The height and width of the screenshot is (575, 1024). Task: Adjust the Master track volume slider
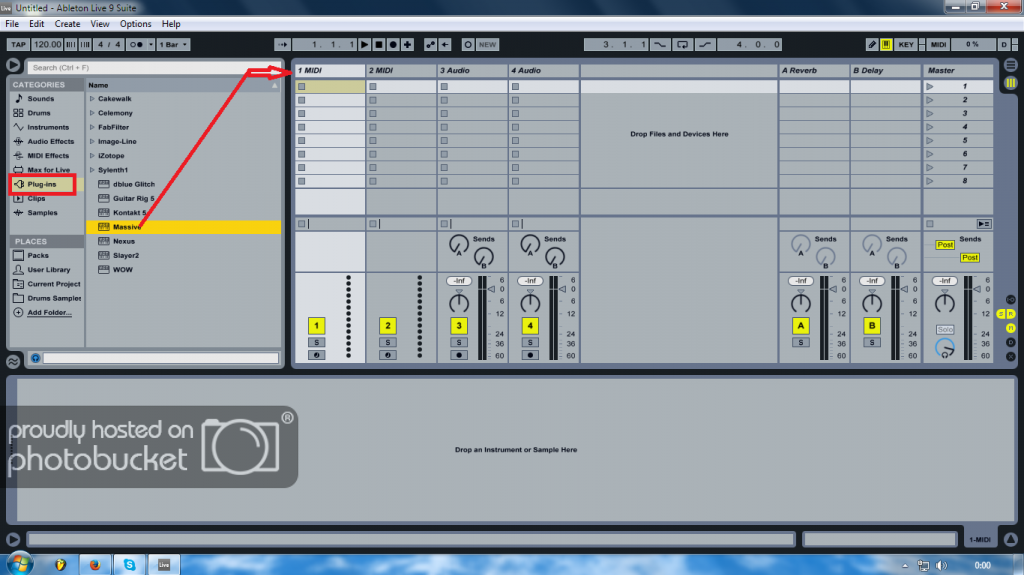coord(976,289)
